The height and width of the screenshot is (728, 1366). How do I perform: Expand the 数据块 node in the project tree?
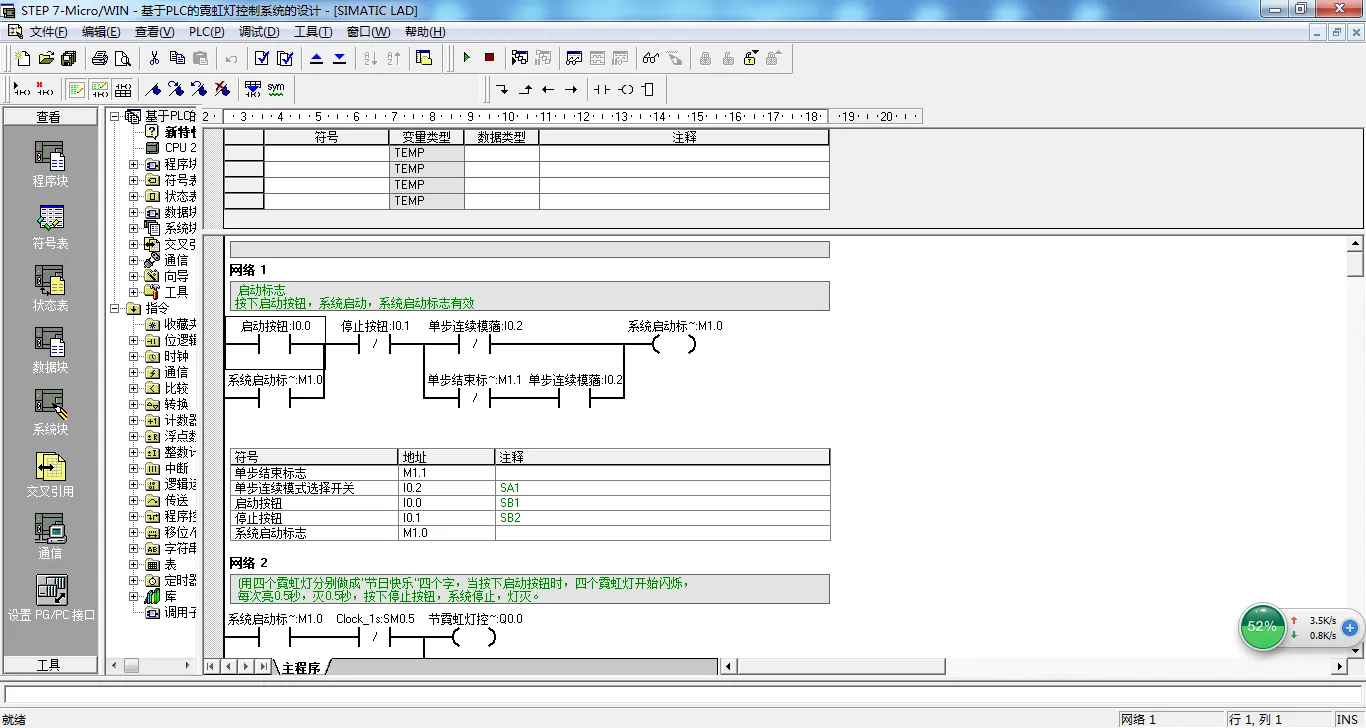134,212
